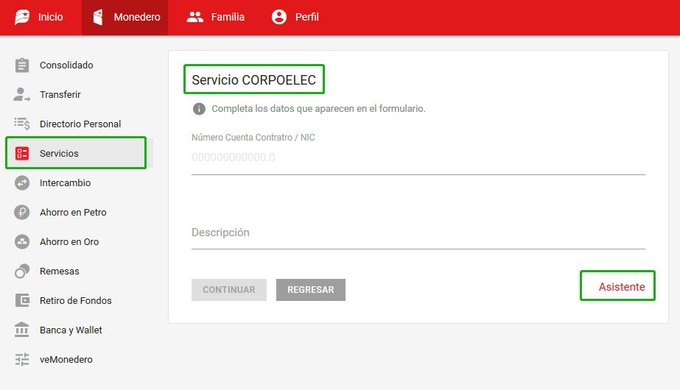Click the Banca y Wallet bank icon

click(x=22, y=330)
